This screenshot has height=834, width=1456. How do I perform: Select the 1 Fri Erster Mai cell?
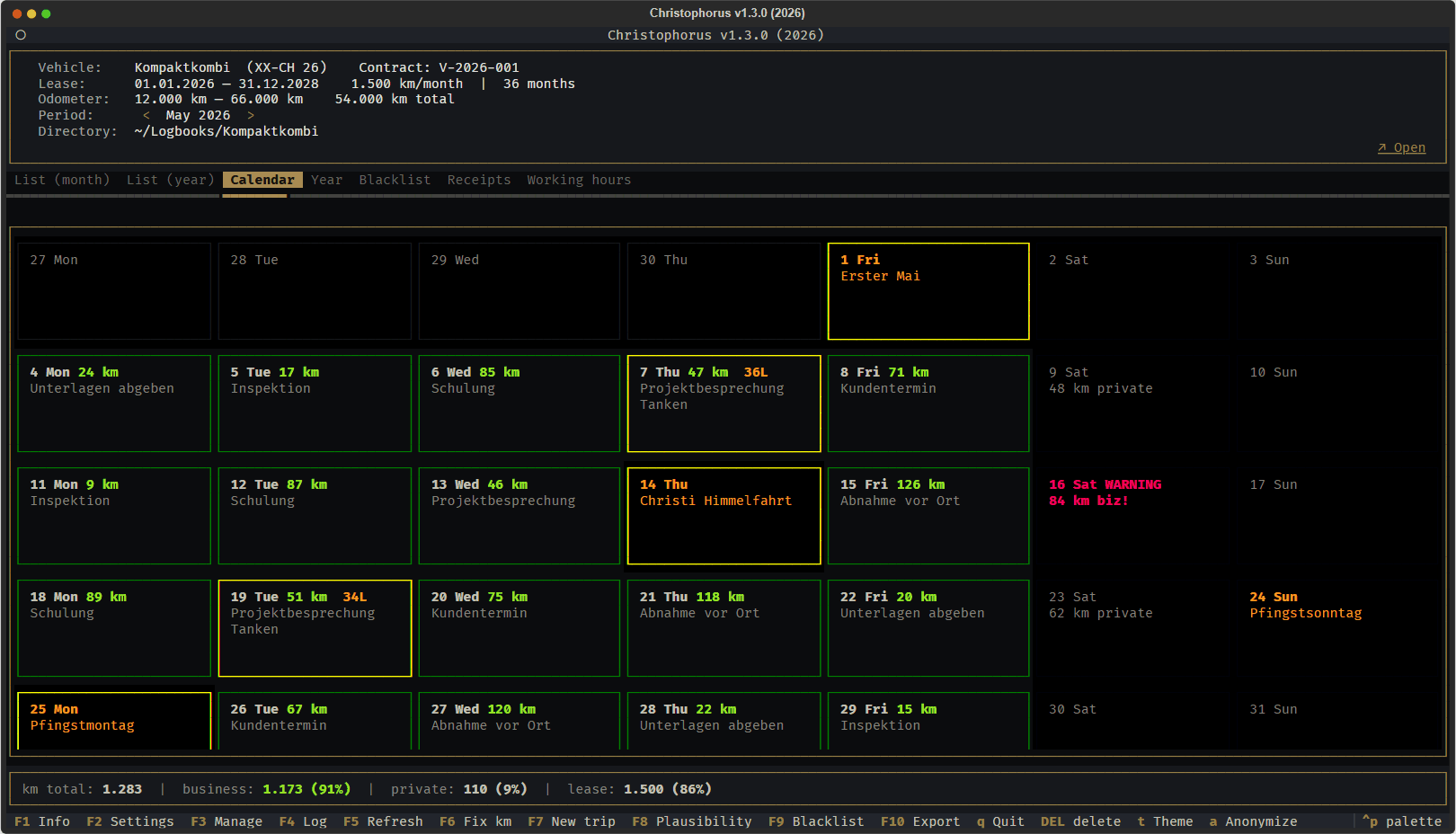(928, 291)
